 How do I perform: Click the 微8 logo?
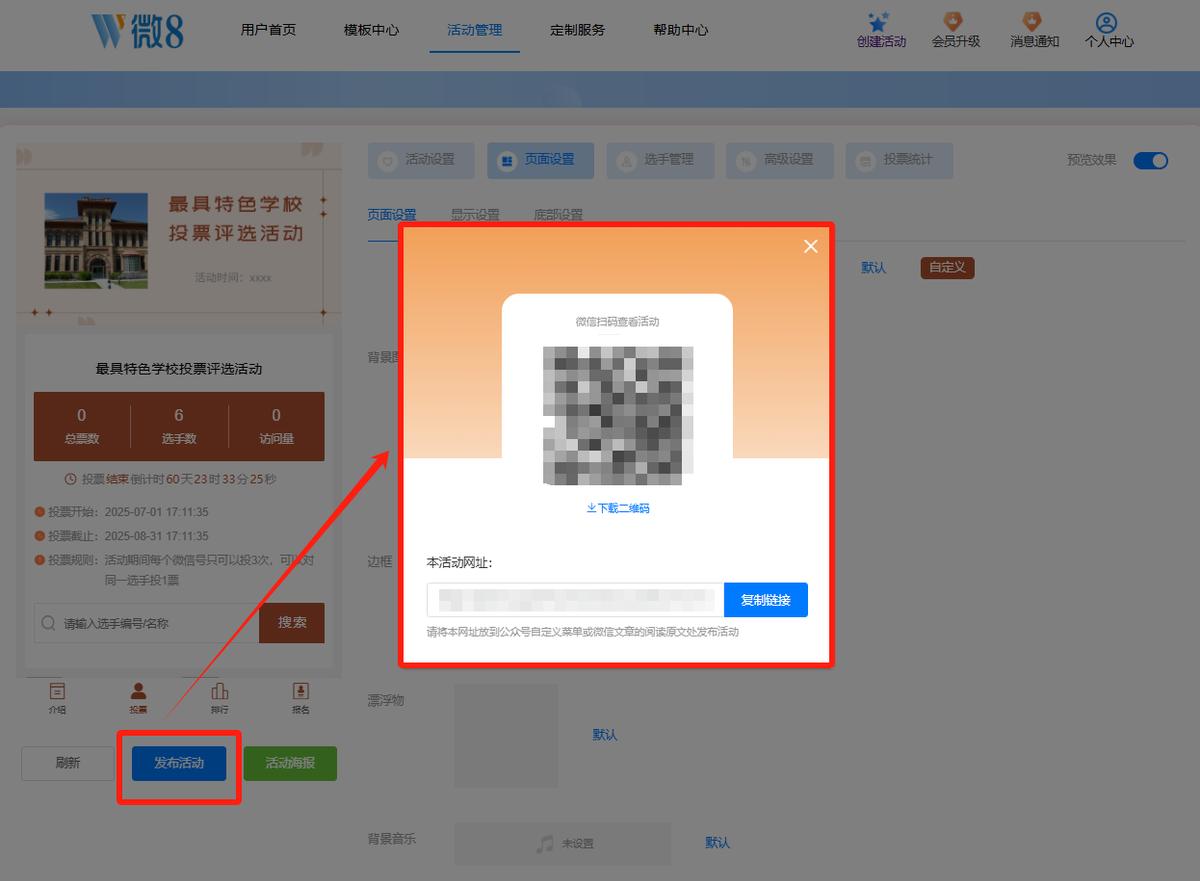coord(138,30)
